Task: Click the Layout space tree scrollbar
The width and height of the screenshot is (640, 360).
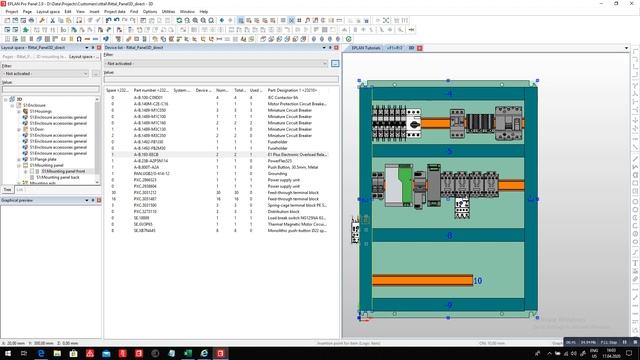Action: pos(97,141)
